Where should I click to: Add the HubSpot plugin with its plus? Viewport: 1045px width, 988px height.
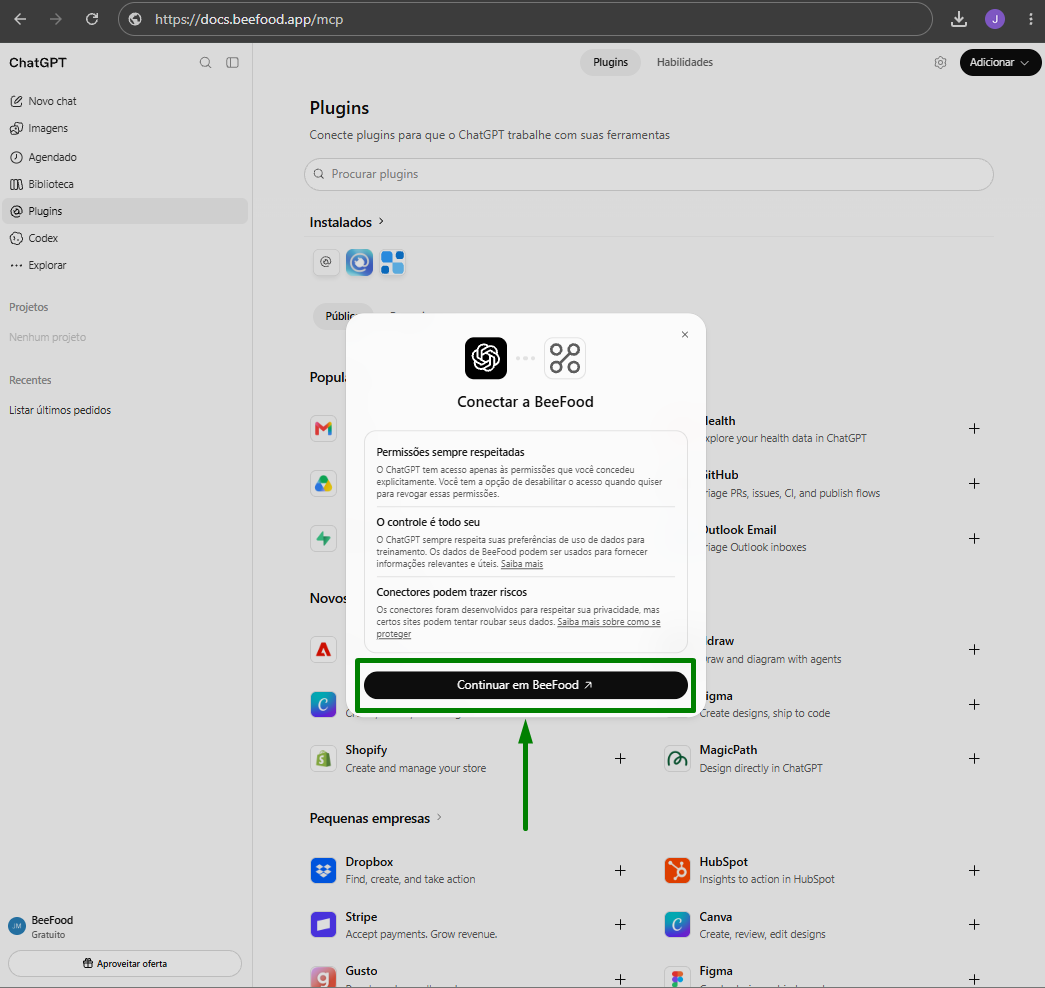tap(974, 871)
